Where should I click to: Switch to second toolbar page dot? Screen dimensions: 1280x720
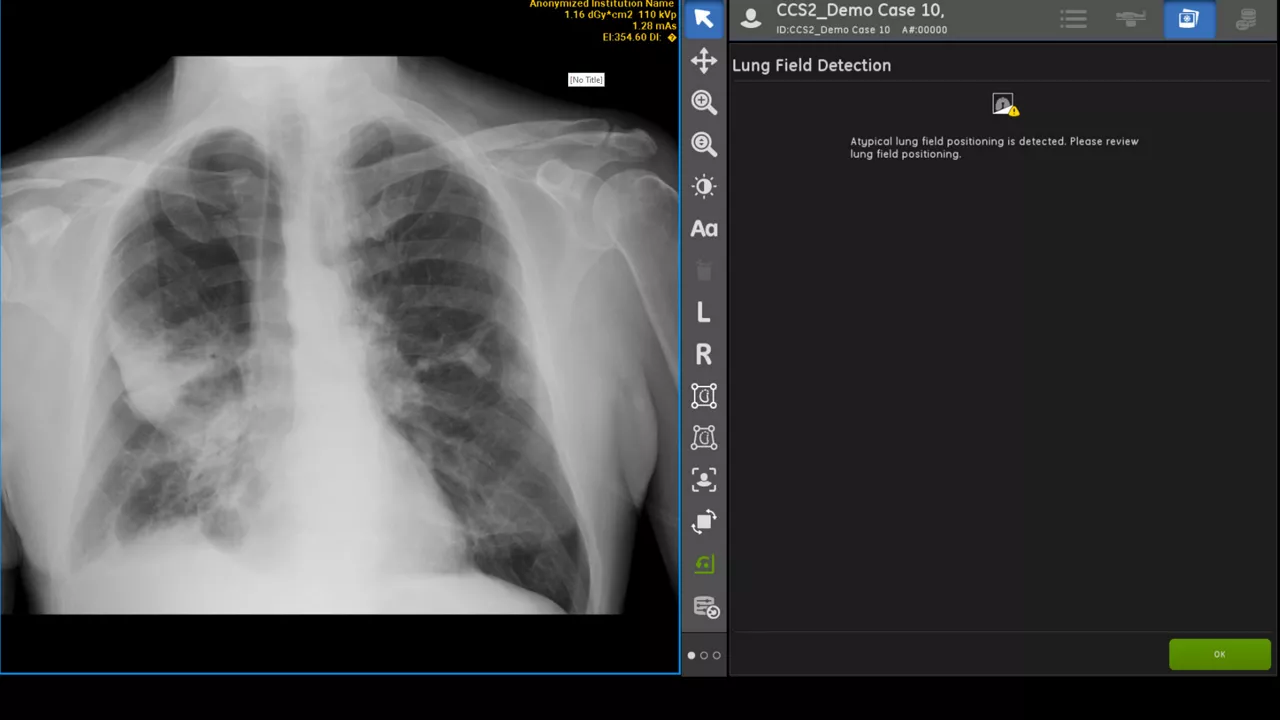pos(704,656)
